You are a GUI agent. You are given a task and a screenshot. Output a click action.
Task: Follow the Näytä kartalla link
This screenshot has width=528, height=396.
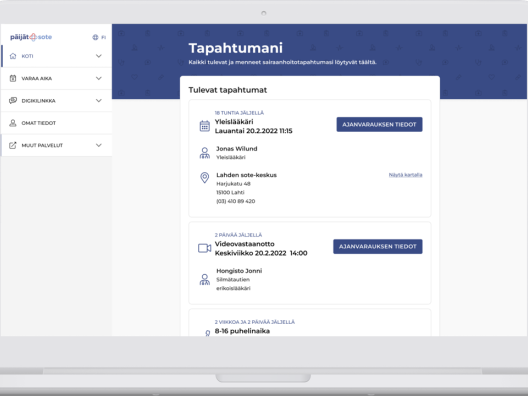pyautogui.click(x=405, y=175)
